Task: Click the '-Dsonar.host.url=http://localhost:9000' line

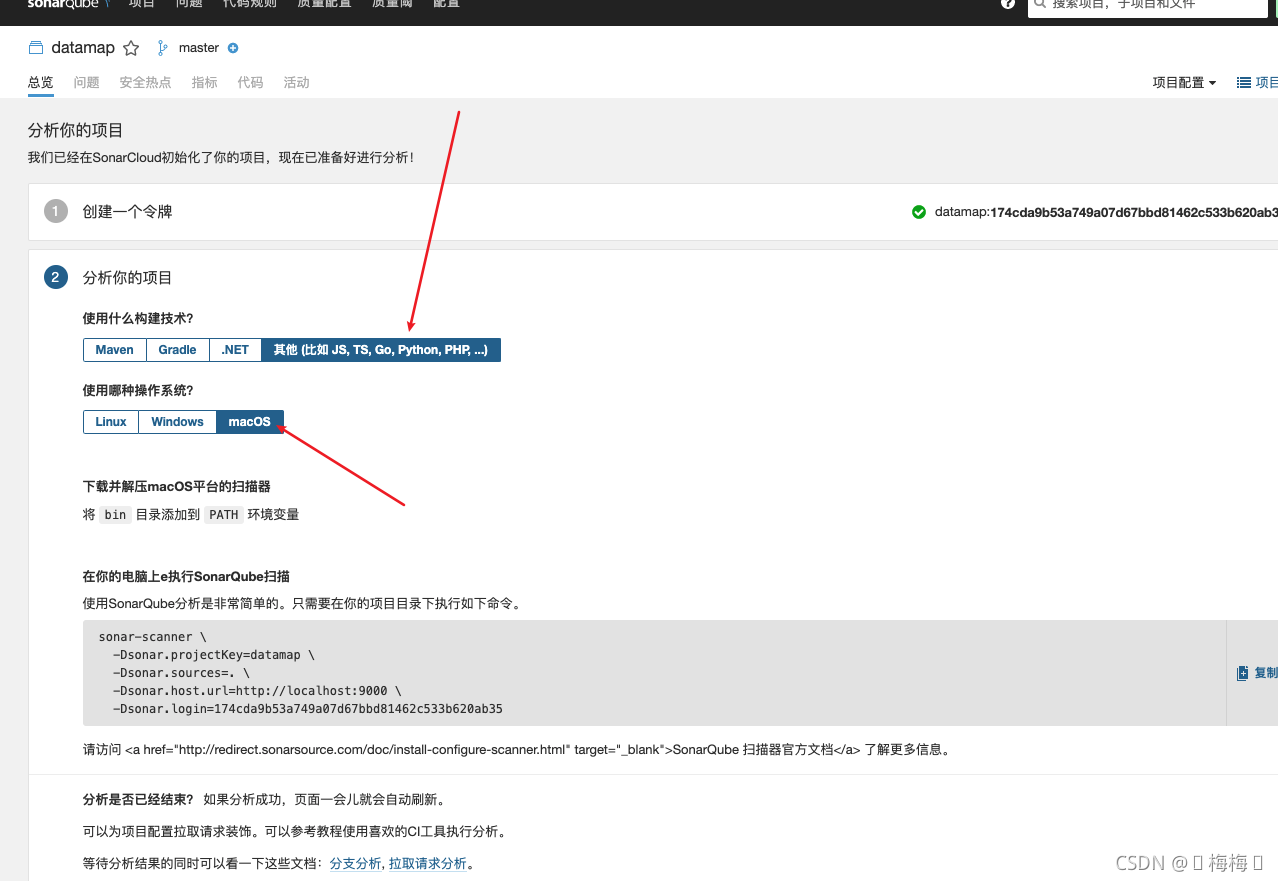Action: [x=257, y=691]
